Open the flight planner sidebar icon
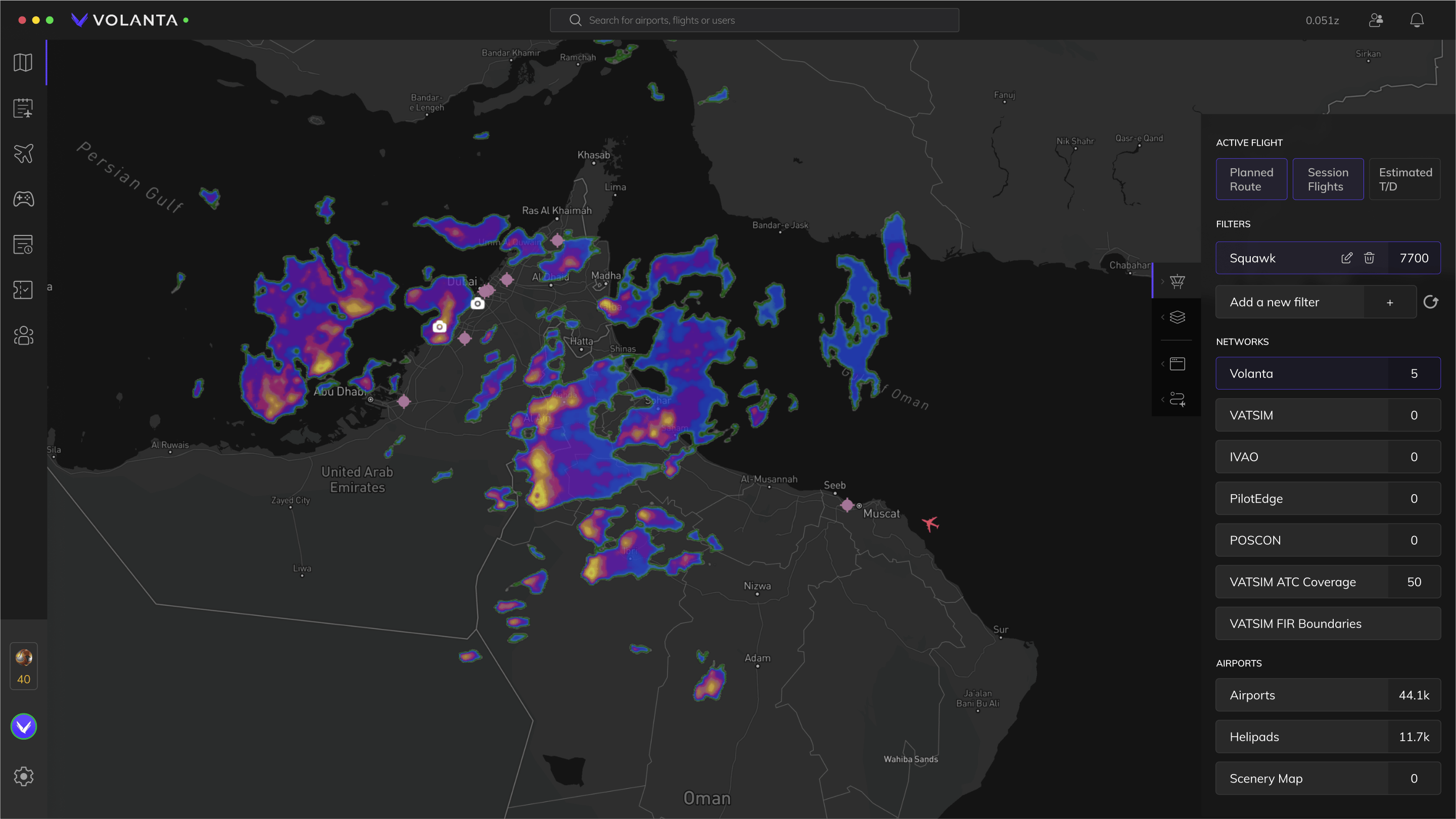Image resolution: width=1456 pixels, height=819 pixels. 23,108
